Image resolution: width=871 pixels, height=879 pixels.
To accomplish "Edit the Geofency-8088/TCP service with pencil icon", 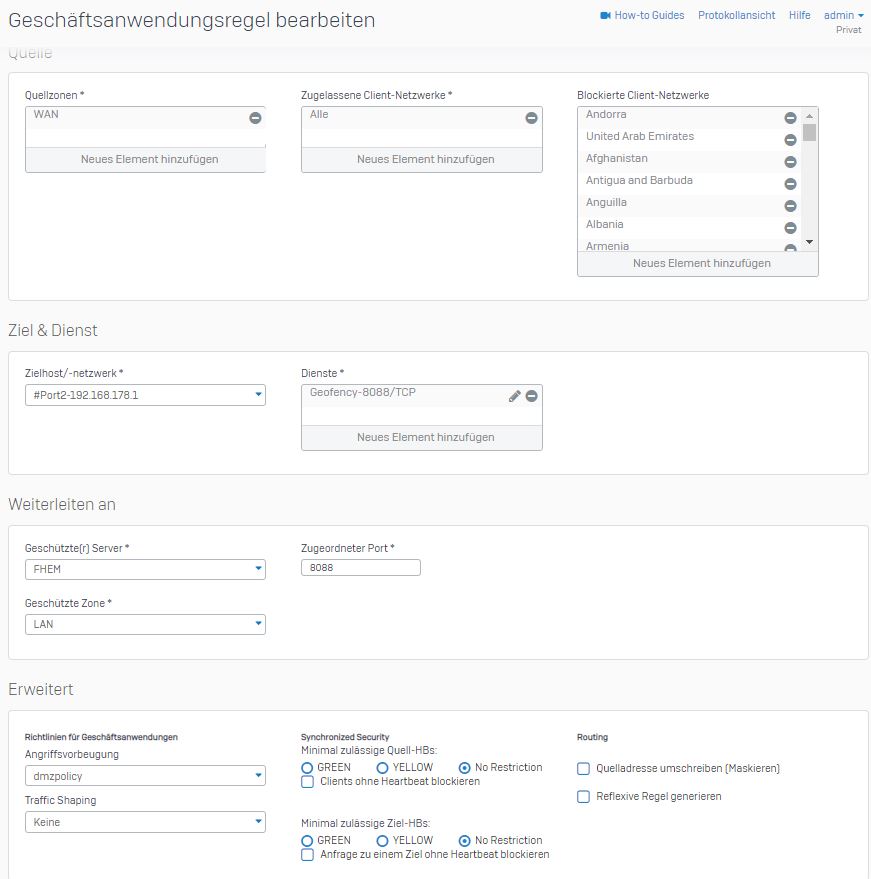I will (x=515, y=396).
